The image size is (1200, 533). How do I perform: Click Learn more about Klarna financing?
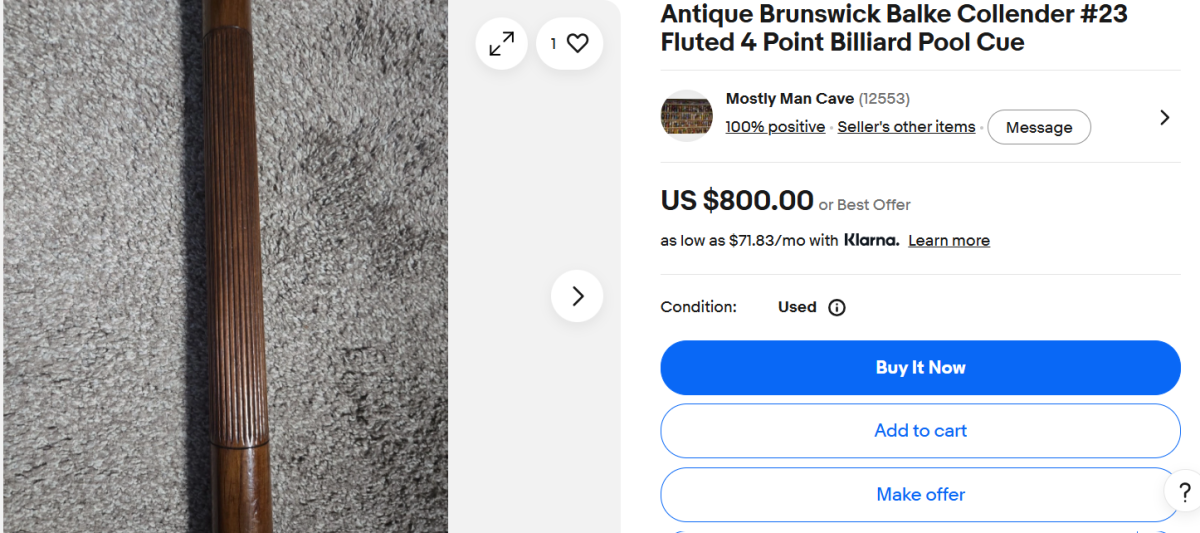coord(949,241)
